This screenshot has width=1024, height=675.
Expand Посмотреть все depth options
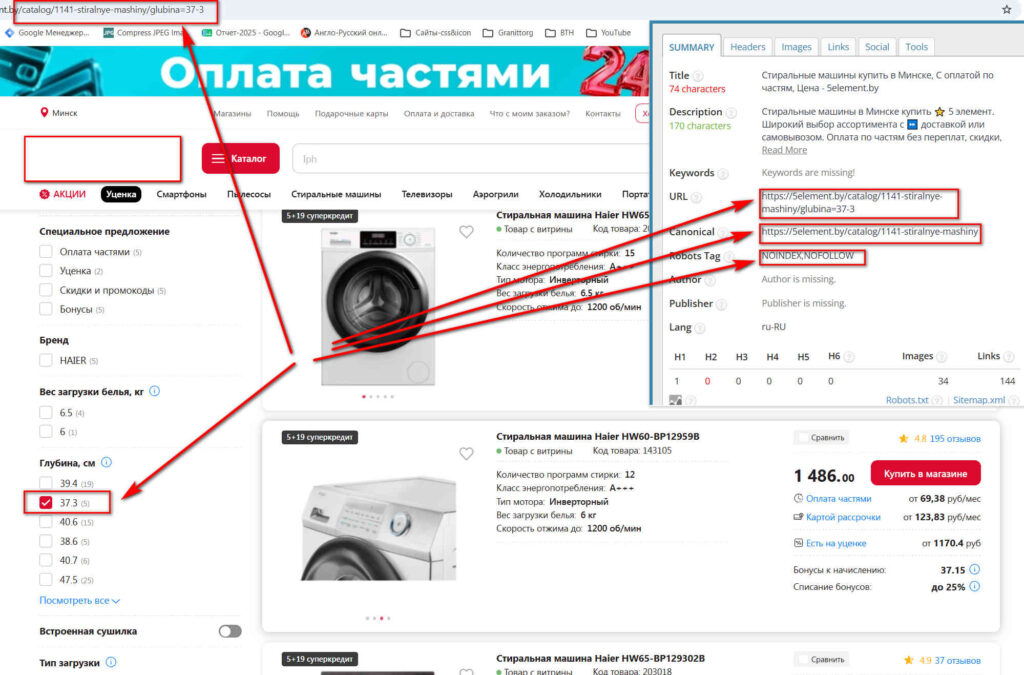[x=79, y=600]
